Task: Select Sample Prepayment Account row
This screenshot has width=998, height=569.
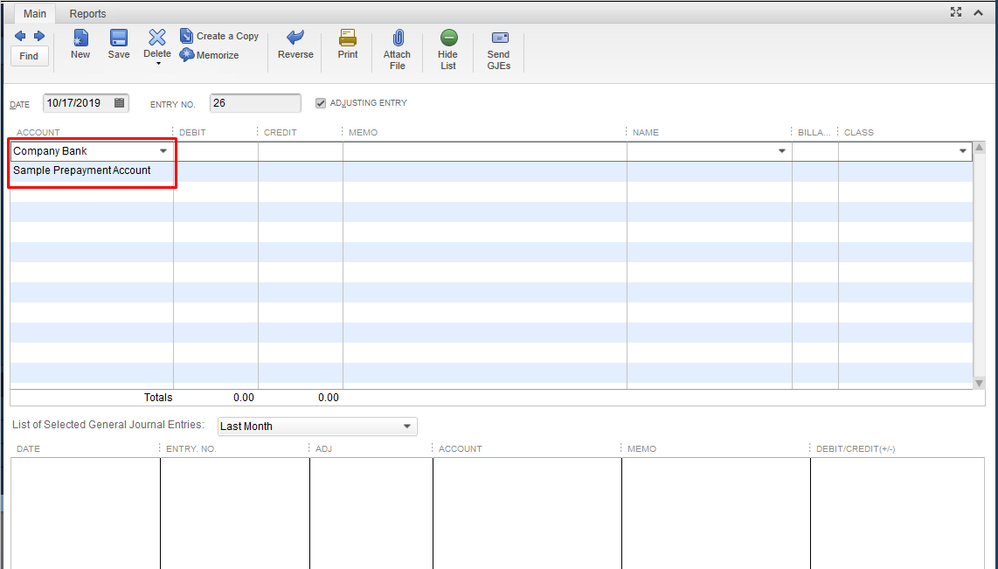Action: pos(92,171)
